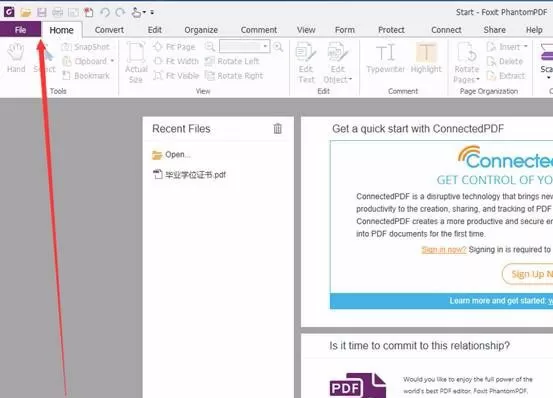Click Delete in Page Organization
553x398 pixels.
coord(505,61)
